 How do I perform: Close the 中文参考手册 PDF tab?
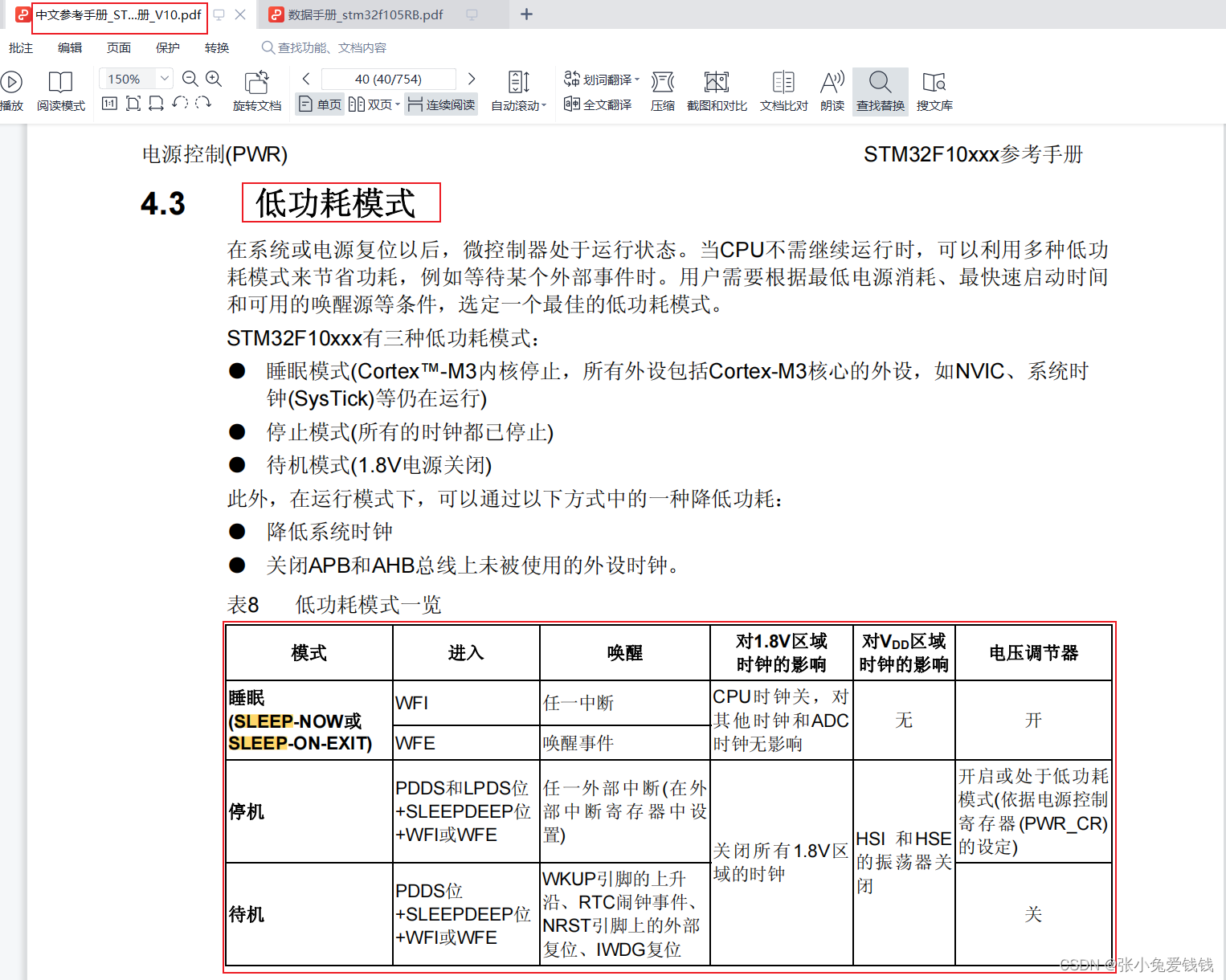(x=240, y=14)
